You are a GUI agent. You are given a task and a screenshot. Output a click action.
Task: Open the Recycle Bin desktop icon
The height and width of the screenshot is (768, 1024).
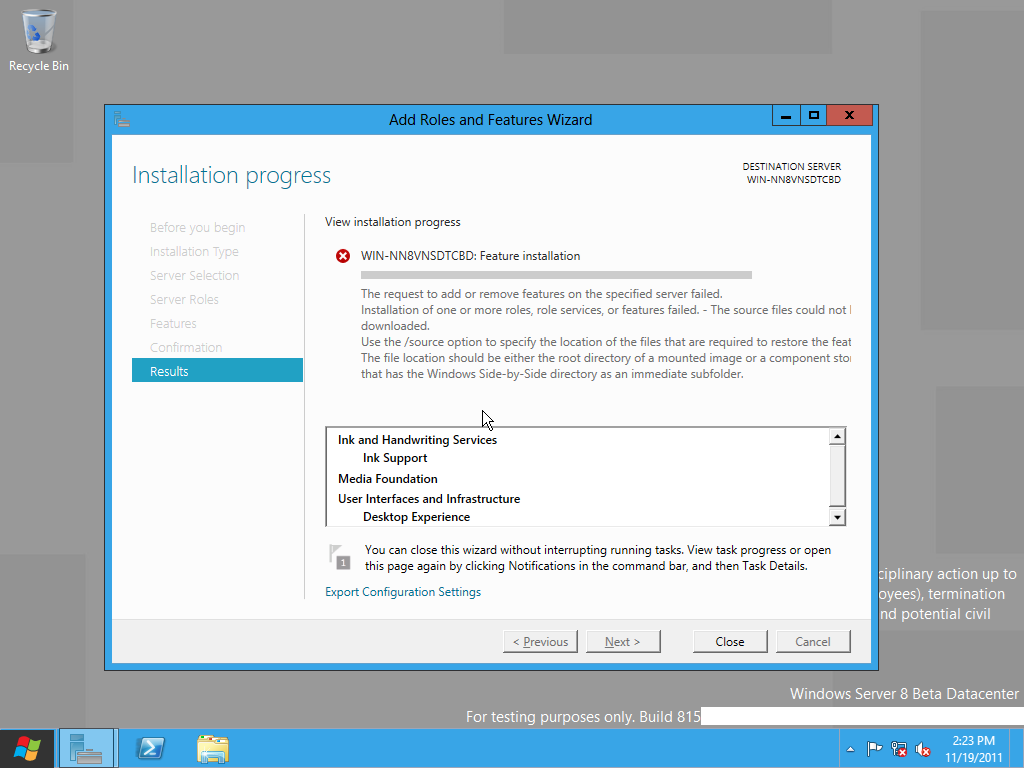(x=39, y=40)
